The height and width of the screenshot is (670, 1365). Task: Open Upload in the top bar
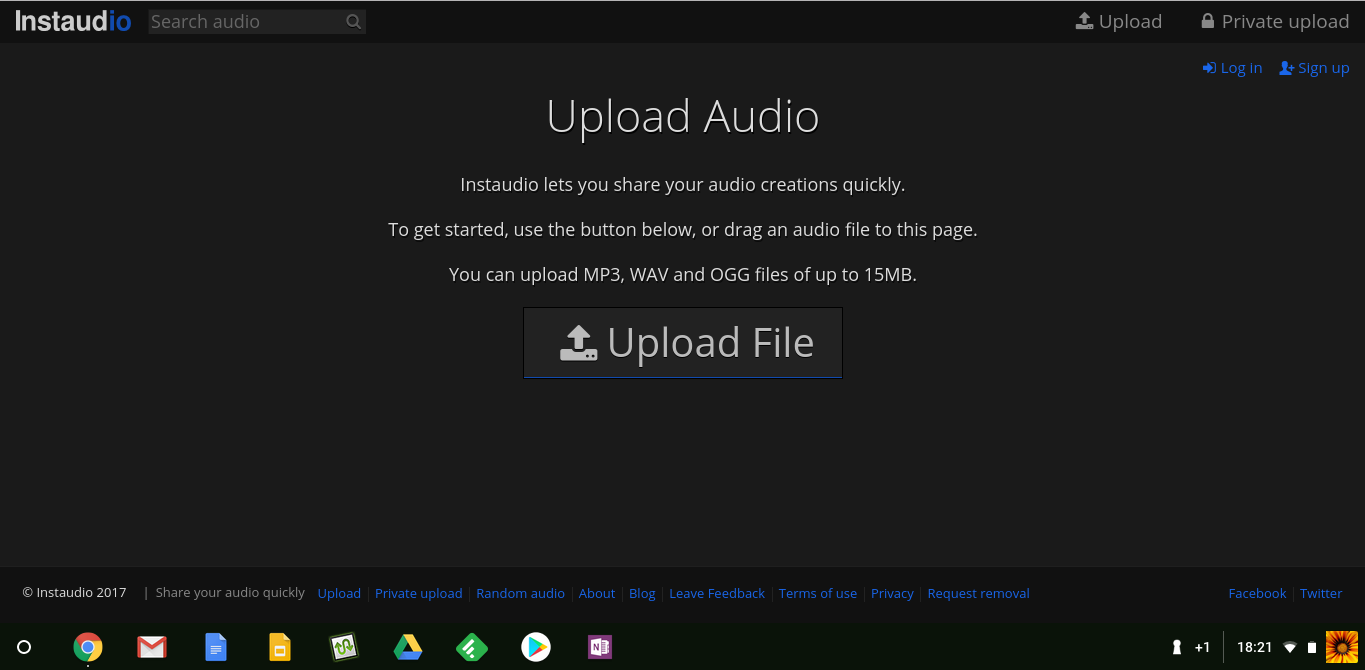pos(1118,21)
